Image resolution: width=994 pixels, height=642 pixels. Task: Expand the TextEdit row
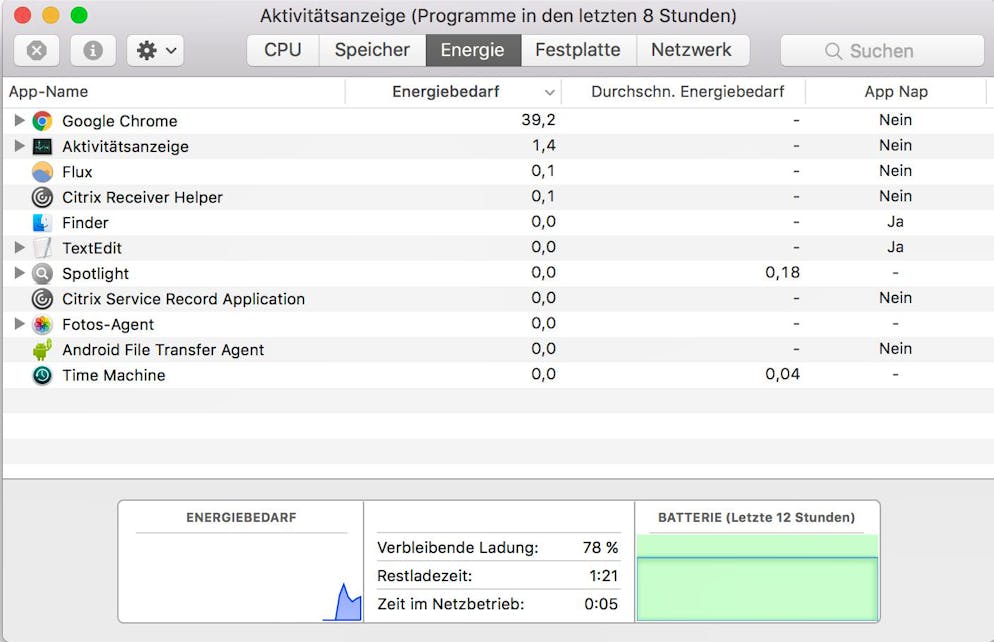point(20,247)
